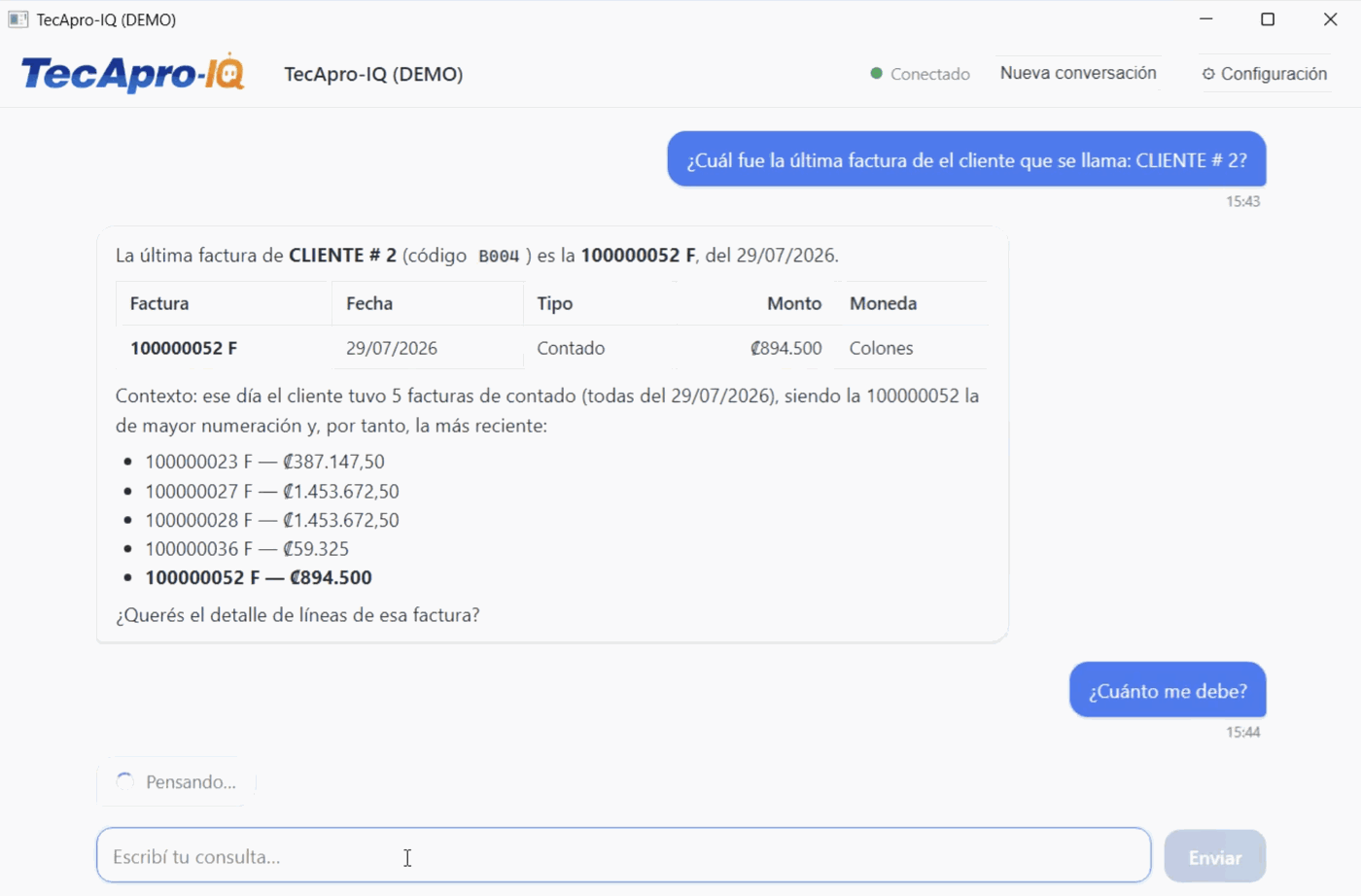
Task: Click the 'Contexto: ese día el cliente' paragraph
Action: (547, 410)
